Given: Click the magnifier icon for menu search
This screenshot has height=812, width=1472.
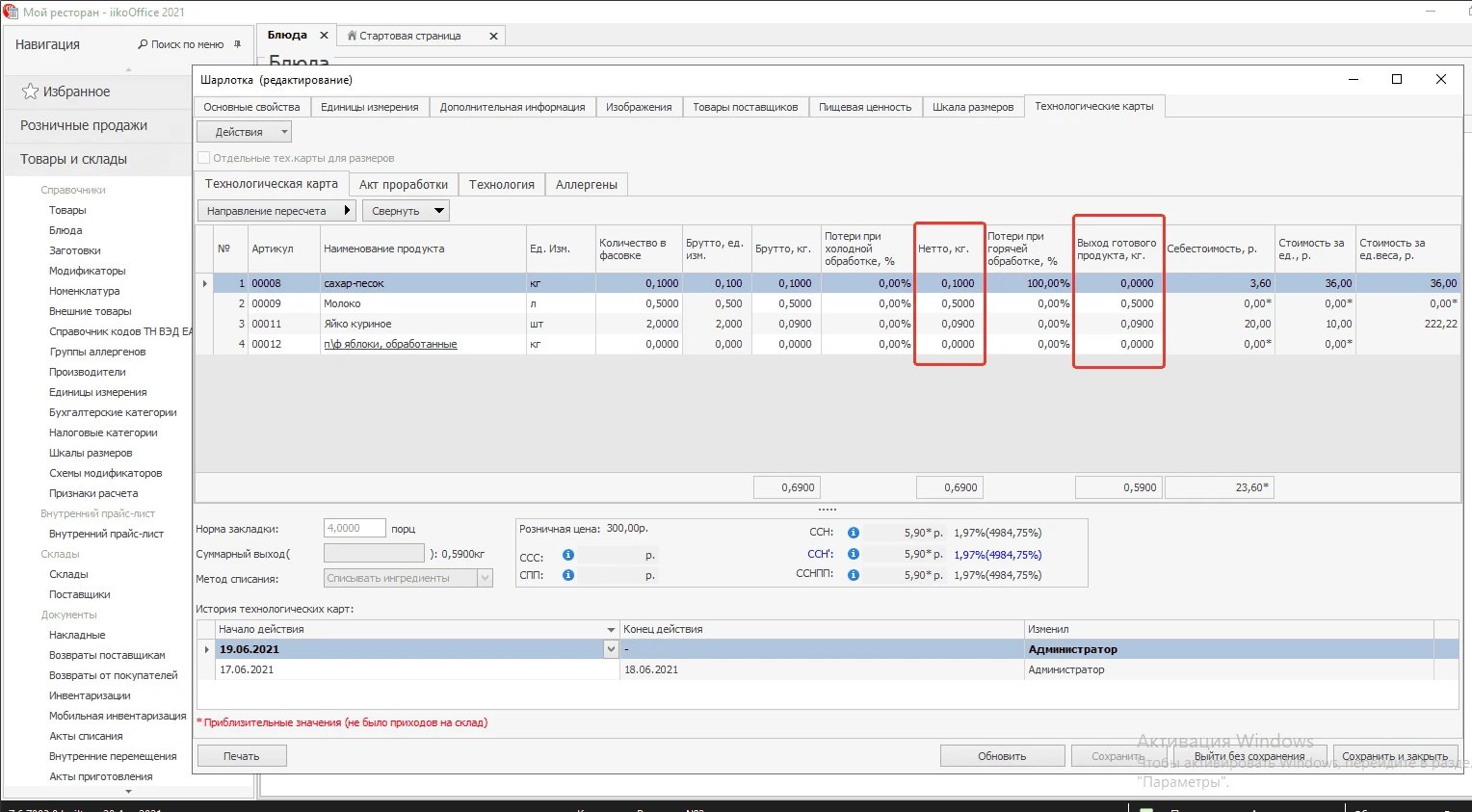Looking at the screenshot, I should coord(144,44).
